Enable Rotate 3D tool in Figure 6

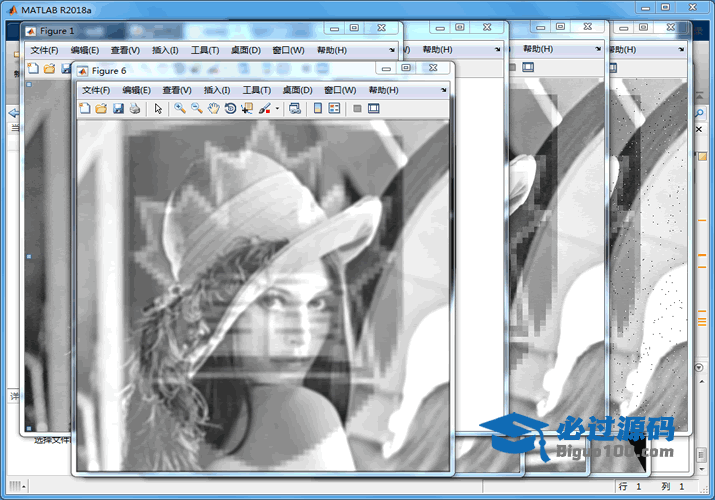230,108
